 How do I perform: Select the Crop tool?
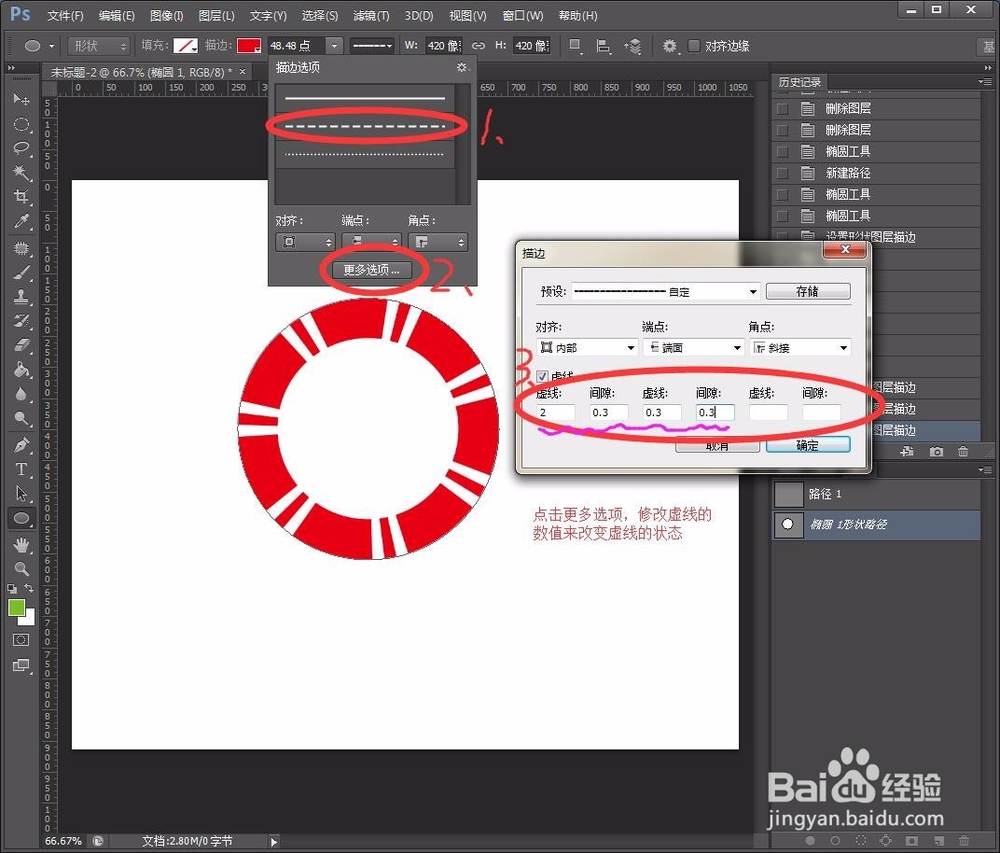tap(21, 197)
